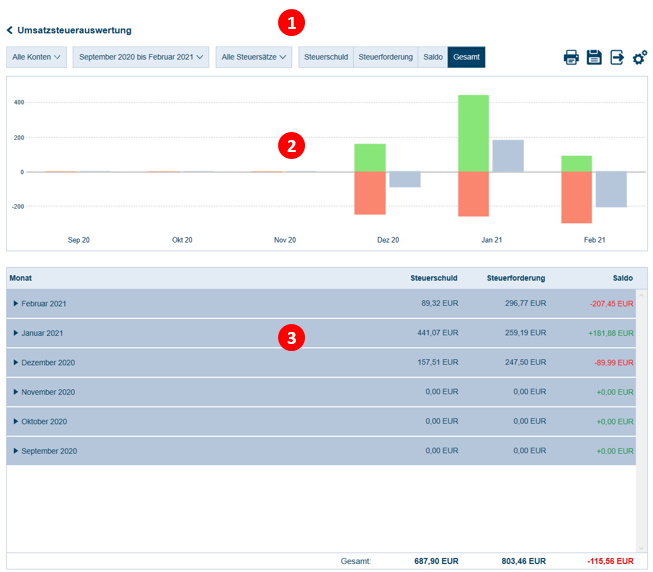Expand the Dezember 2020 row triangle
The width and height of the screenshot is (653, 572).
click(x=16, y=363)
